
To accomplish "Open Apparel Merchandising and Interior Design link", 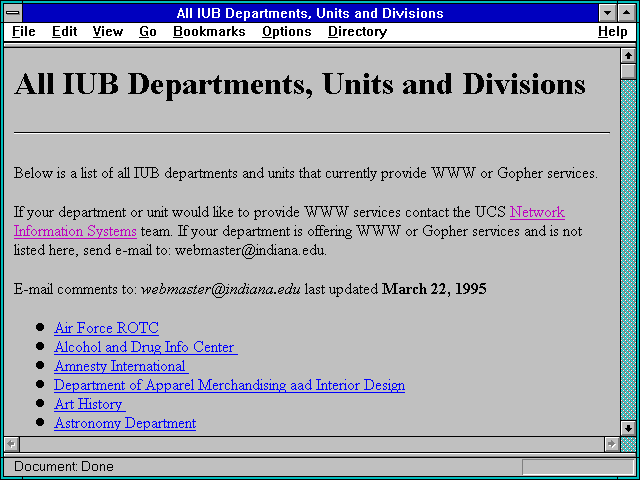I will [229, 385].
